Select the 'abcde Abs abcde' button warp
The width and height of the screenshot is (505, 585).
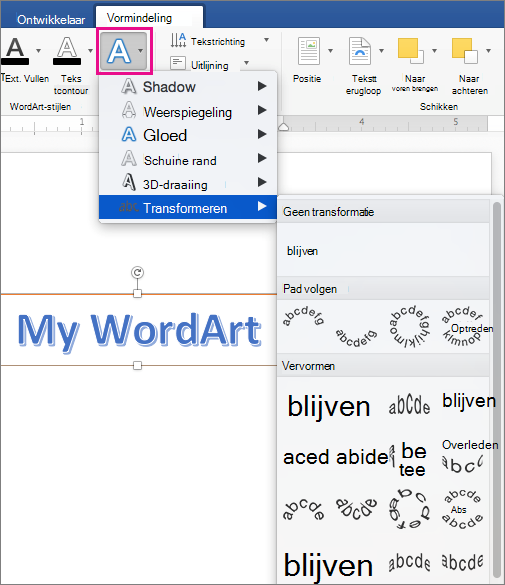462,509
